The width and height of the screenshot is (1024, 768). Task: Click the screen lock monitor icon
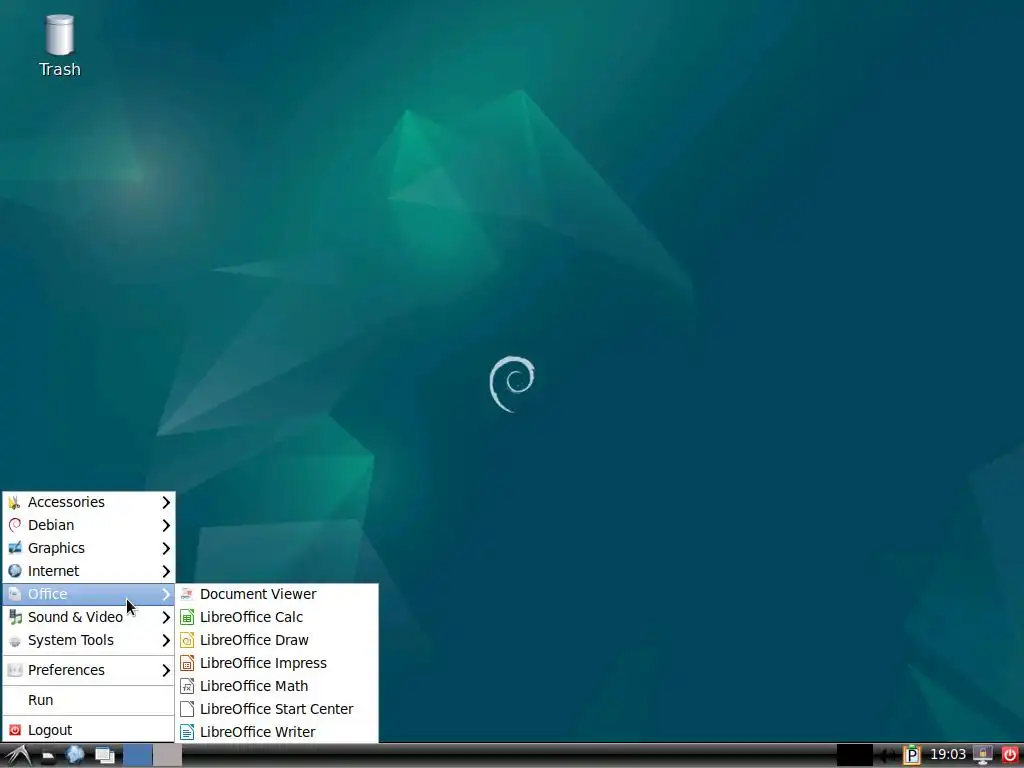pos(983,756)
